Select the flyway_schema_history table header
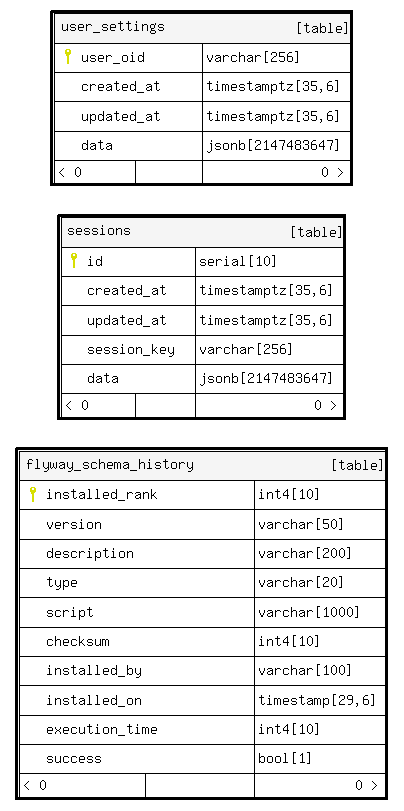The width and height of the screenshot is (404, 811). point(202,465)
